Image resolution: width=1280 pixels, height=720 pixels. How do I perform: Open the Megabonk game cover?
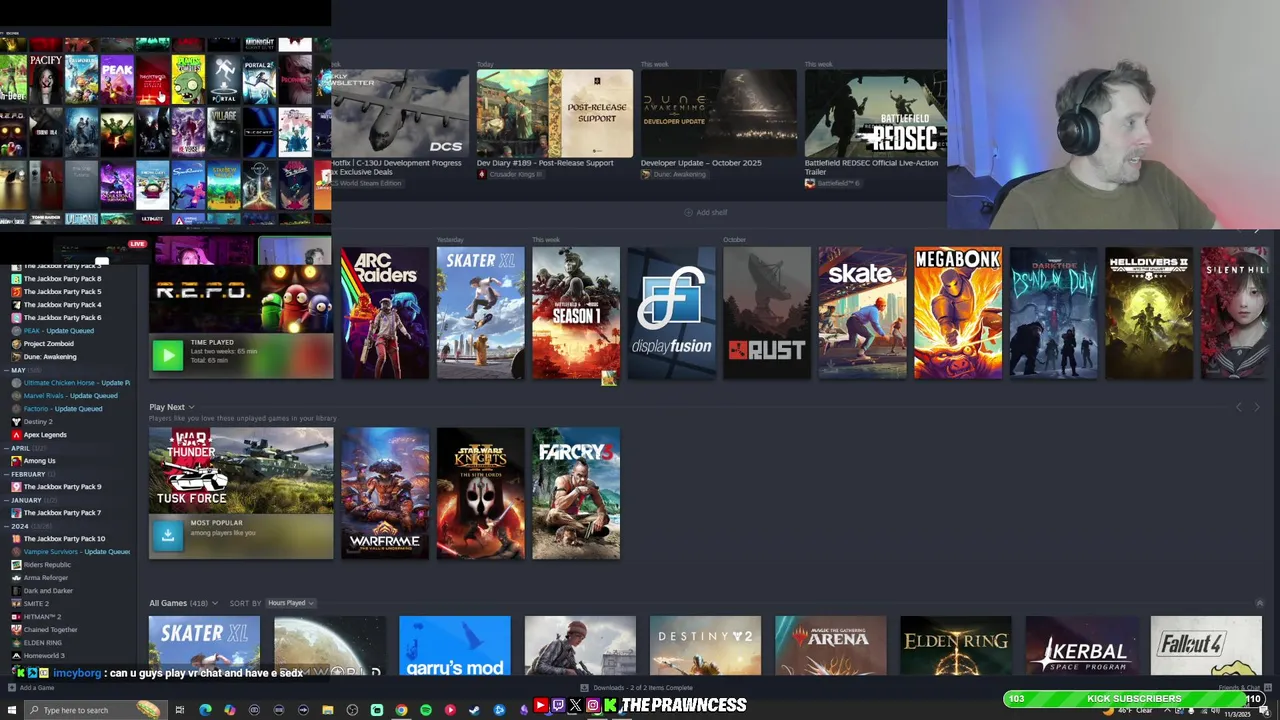point(958,313)
